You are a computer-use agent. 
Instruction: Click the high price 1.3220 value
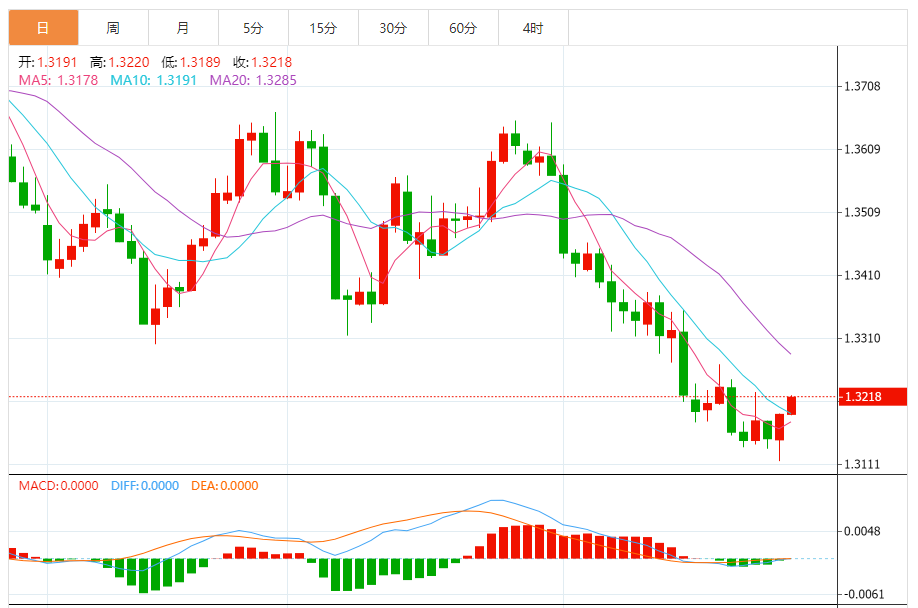coord(129,62)
